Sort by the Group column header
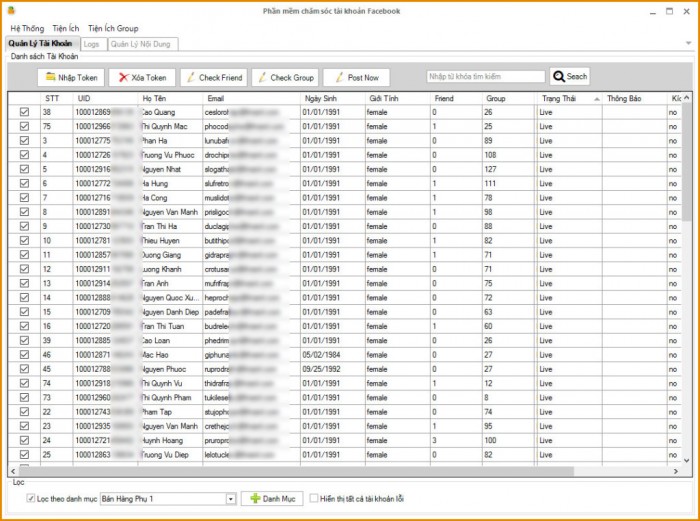 point(509,98)
